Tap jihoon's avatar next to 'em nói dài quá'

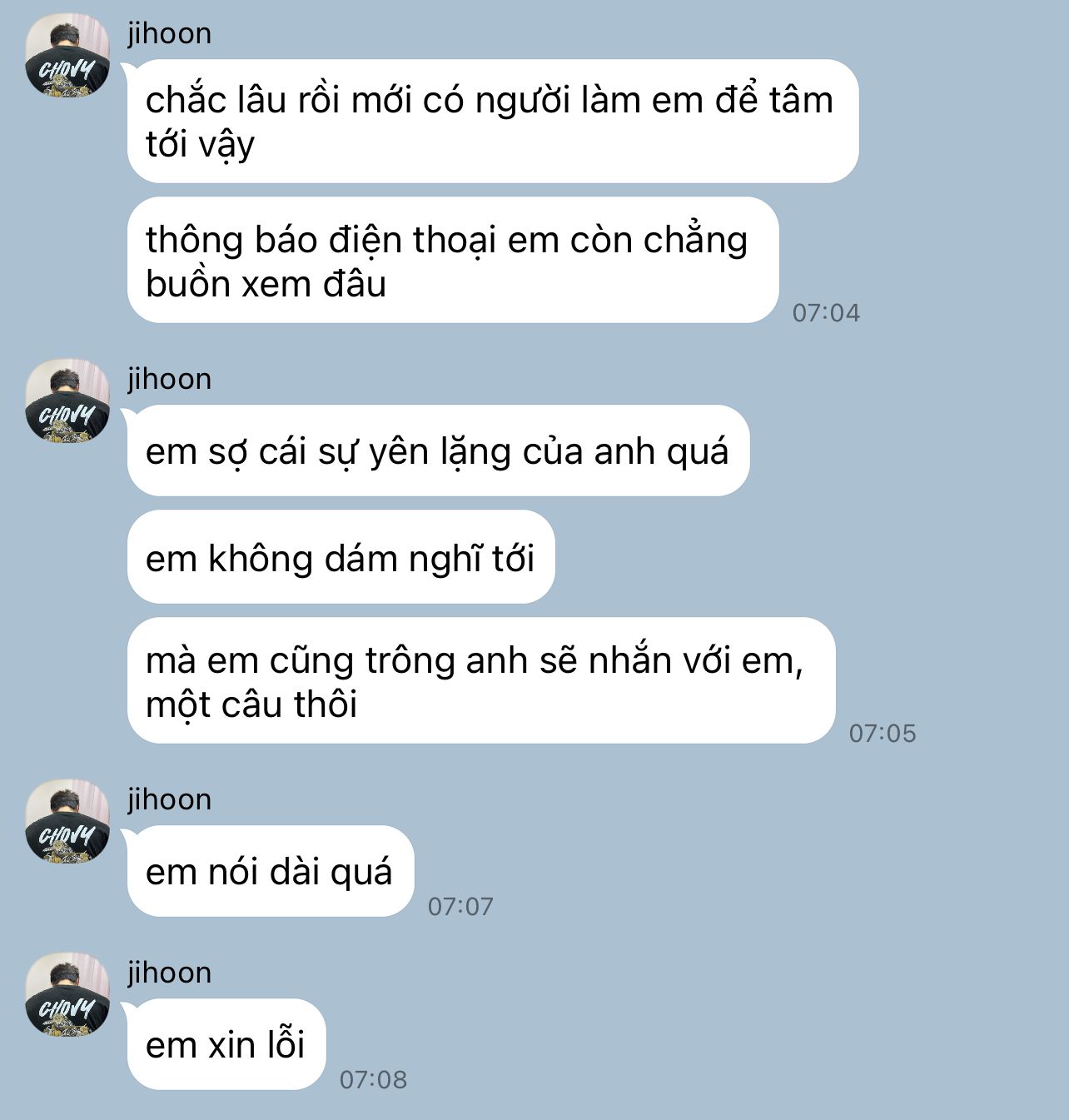point(67,821)
